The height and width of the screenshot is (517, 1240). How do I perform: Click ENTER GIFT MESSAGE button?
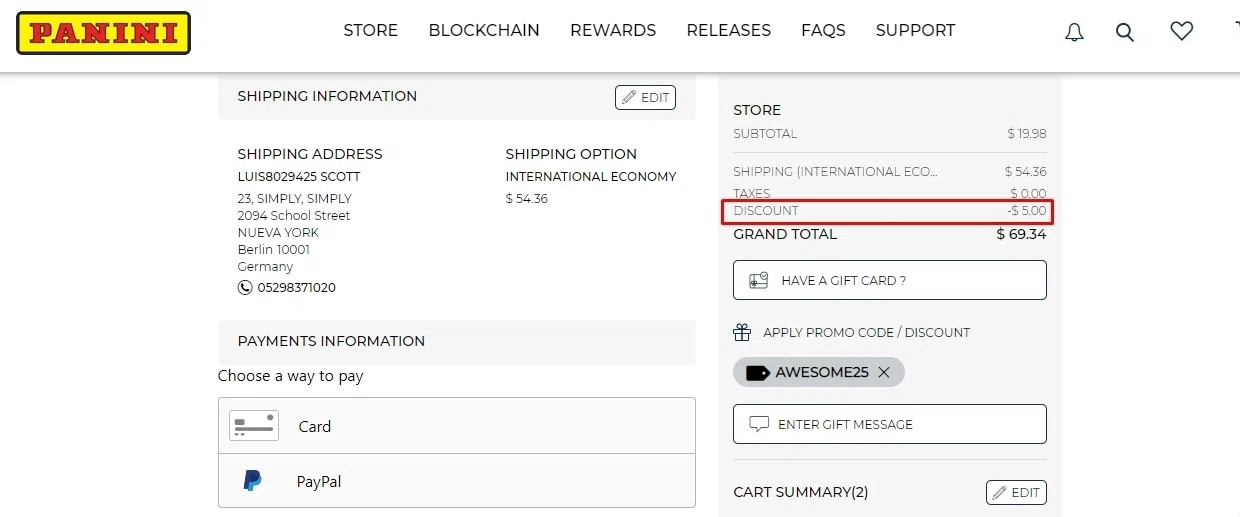[x=890, y=424]
